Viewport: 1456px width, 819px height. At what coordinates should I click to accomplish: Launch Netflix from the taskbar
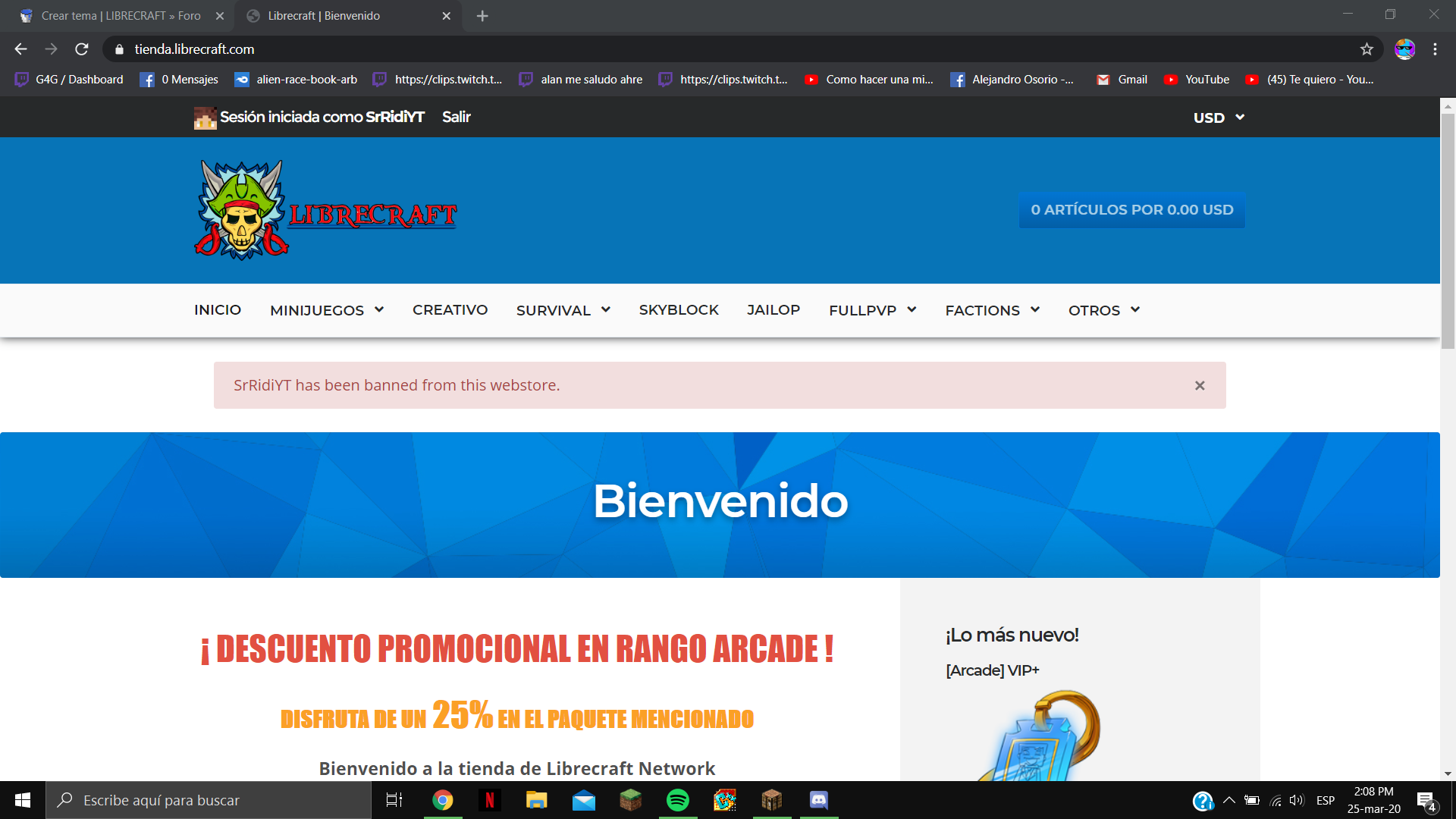pos(490,800)
